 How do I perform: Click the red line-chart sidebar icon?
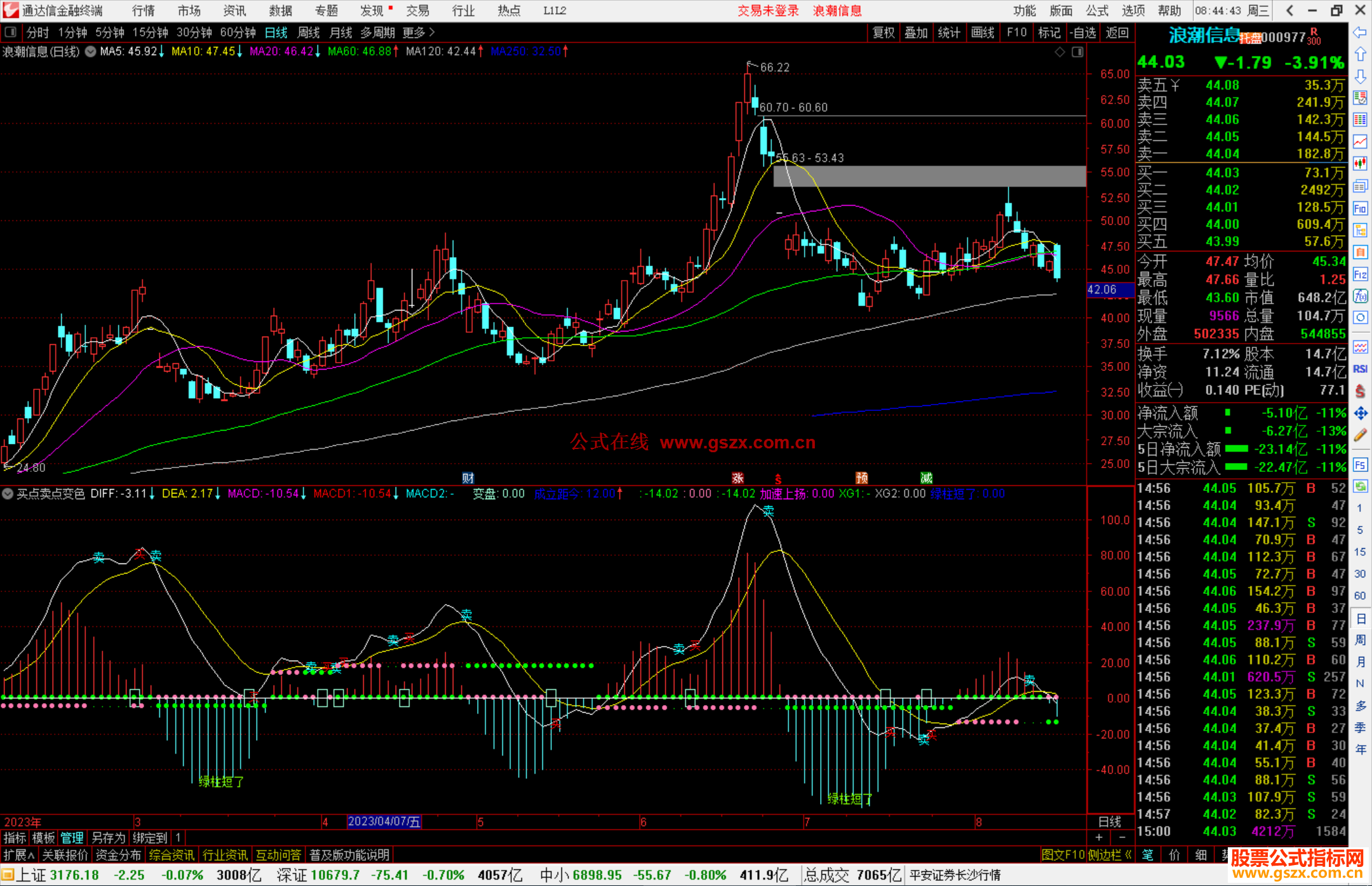(1360, 142)
